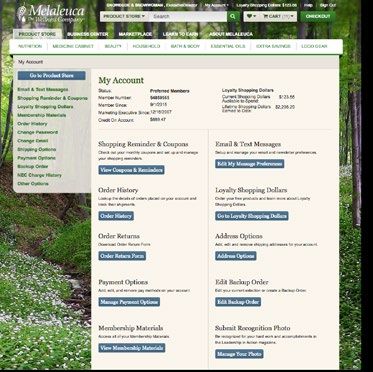Open the Marketplace tab

pyautogui.click(x=135, y=34)
